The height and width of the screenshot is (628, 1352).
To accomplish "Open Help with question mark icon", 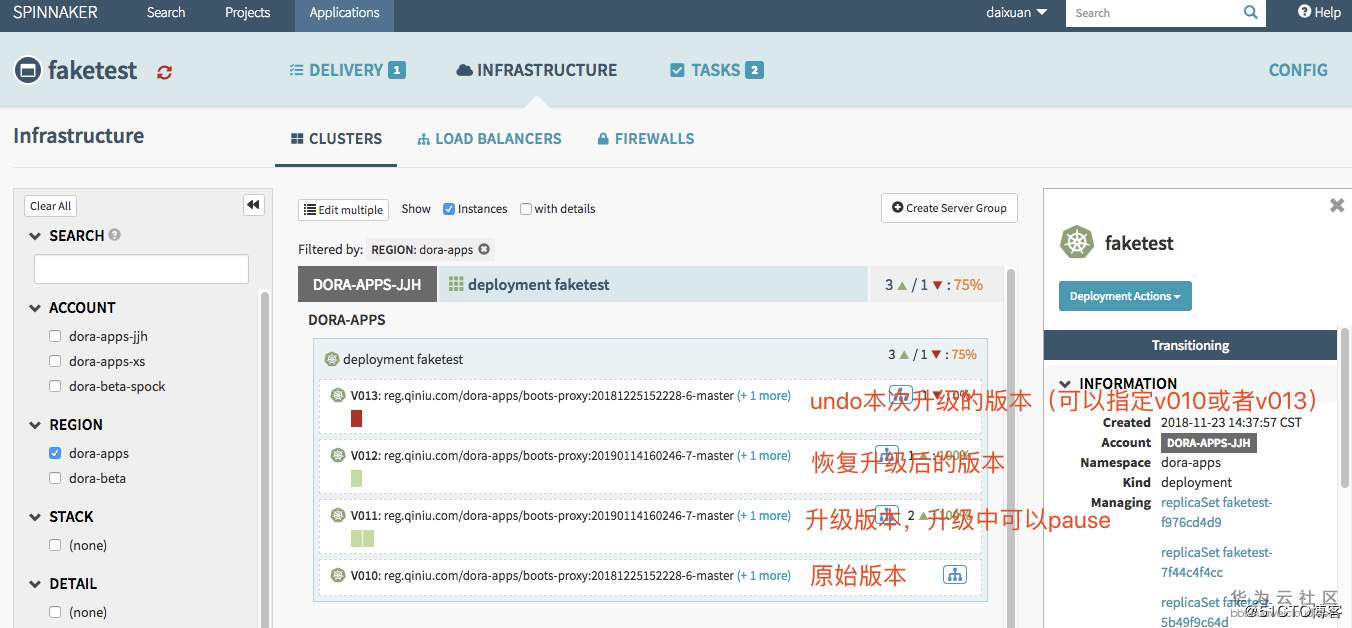I will click(x=1319, y=12).
